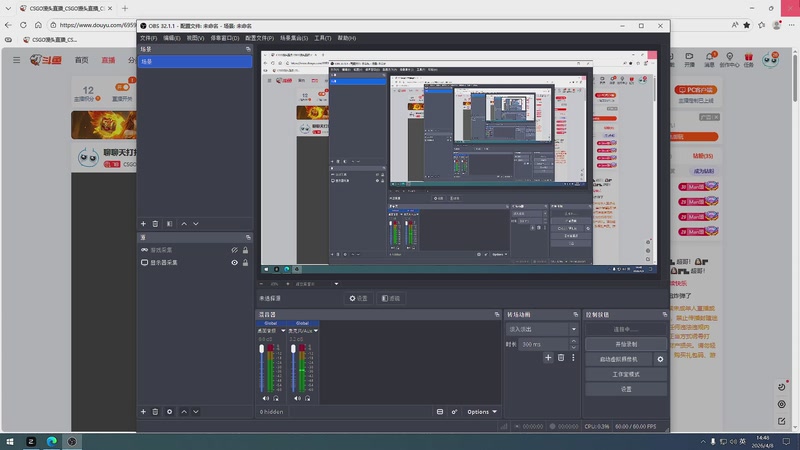Toggle lock on the 显示器采集 source

245,263
